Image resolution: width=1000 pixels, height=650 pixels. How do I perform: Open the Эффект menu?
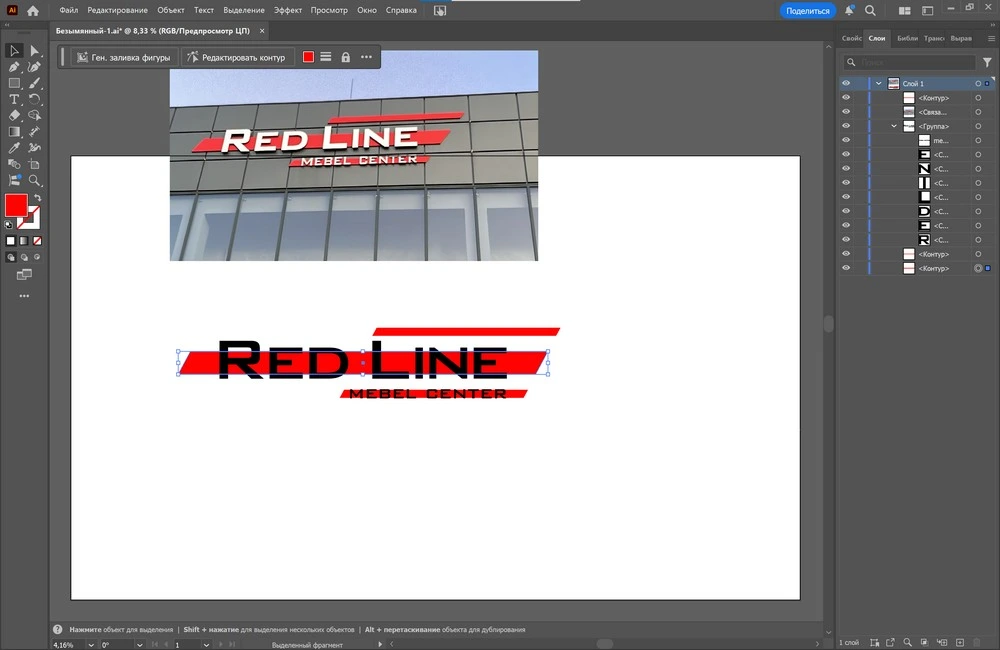288,10
